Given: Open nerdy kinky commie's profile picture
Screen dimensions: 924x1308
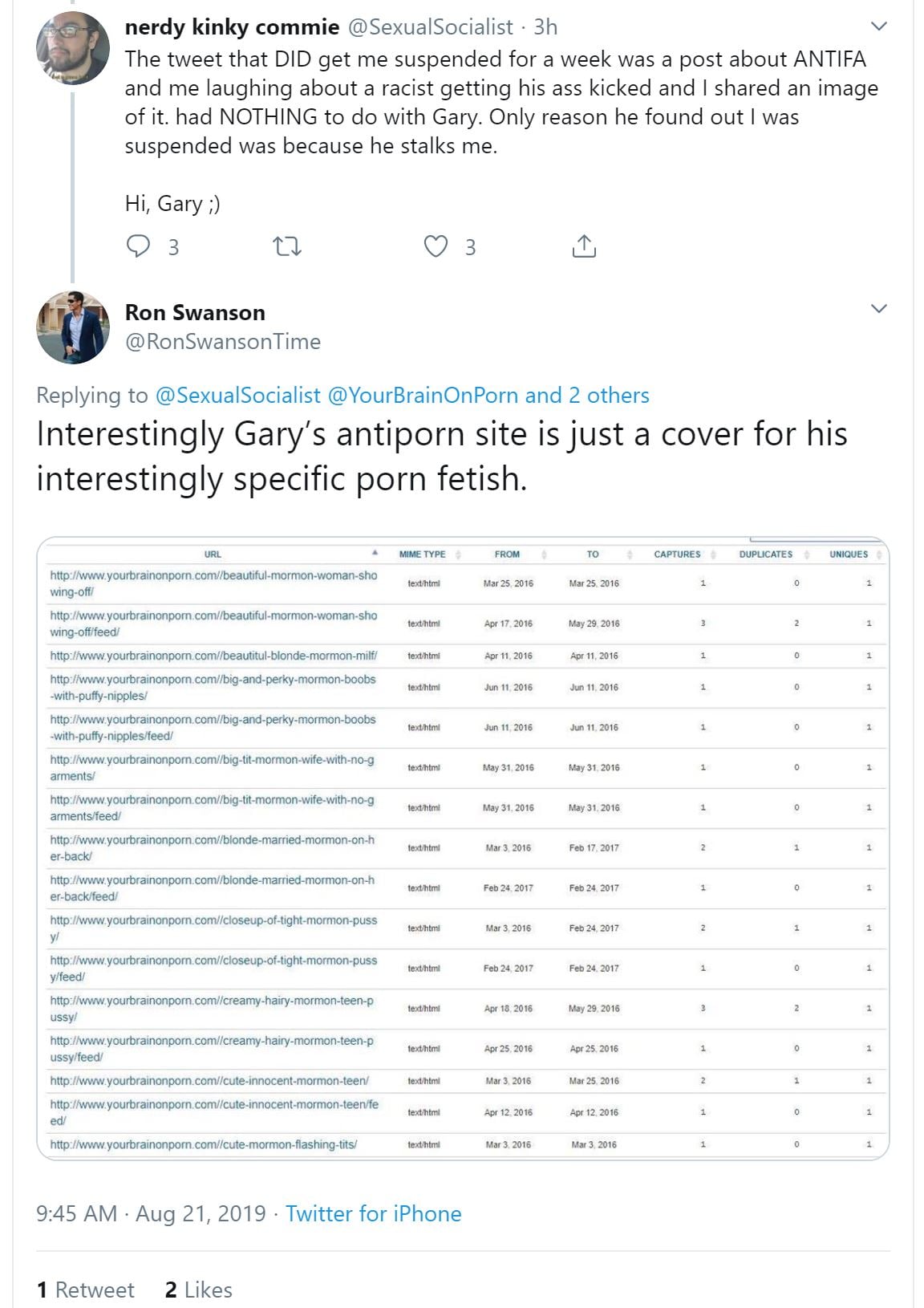Looking at the screenshot, I should tap(73, 48).
